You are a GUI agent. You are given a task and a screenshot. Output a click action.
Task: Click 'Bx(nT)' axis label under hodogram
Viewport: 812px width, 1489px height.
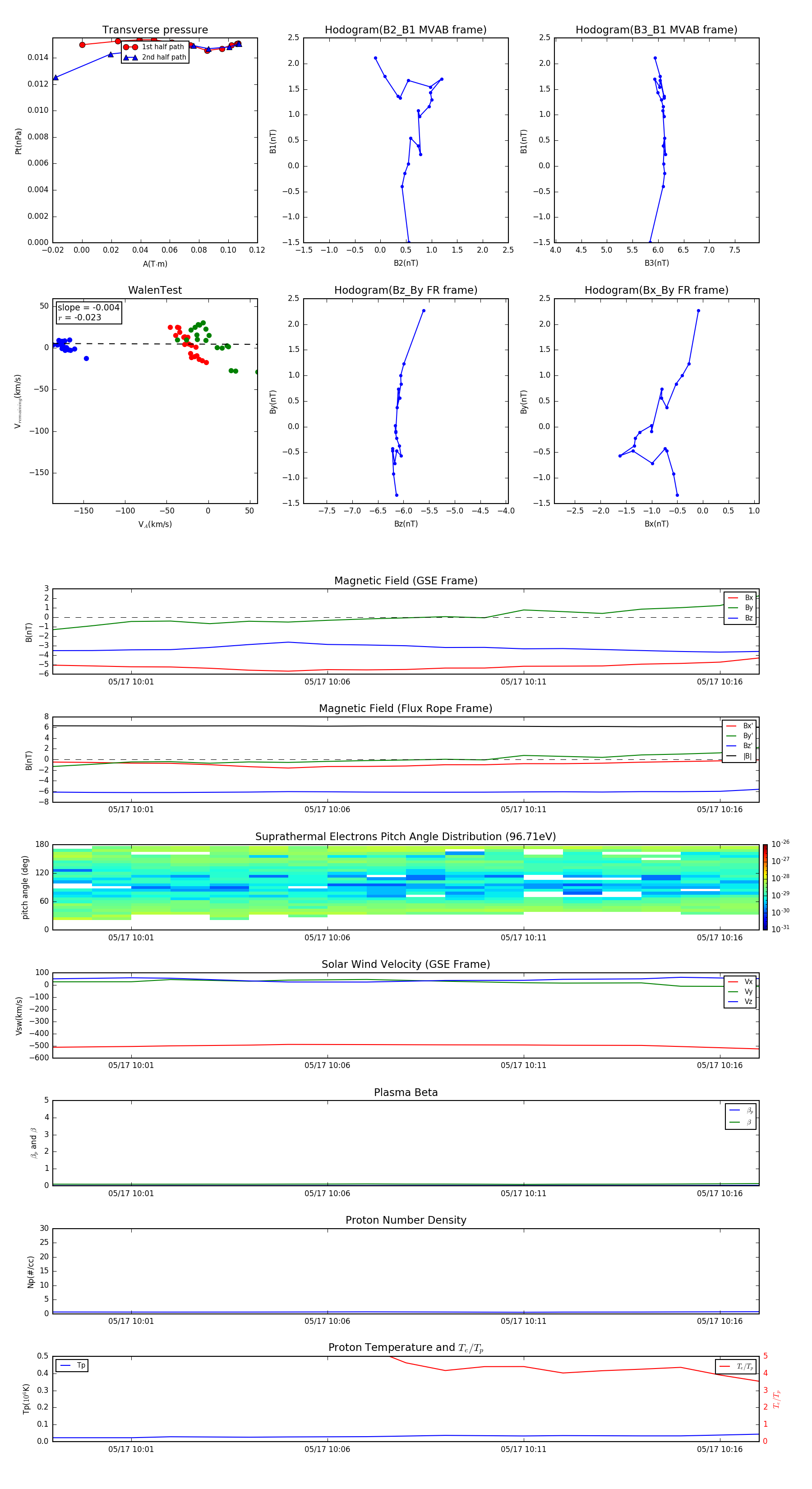click(x=656, y=524)
